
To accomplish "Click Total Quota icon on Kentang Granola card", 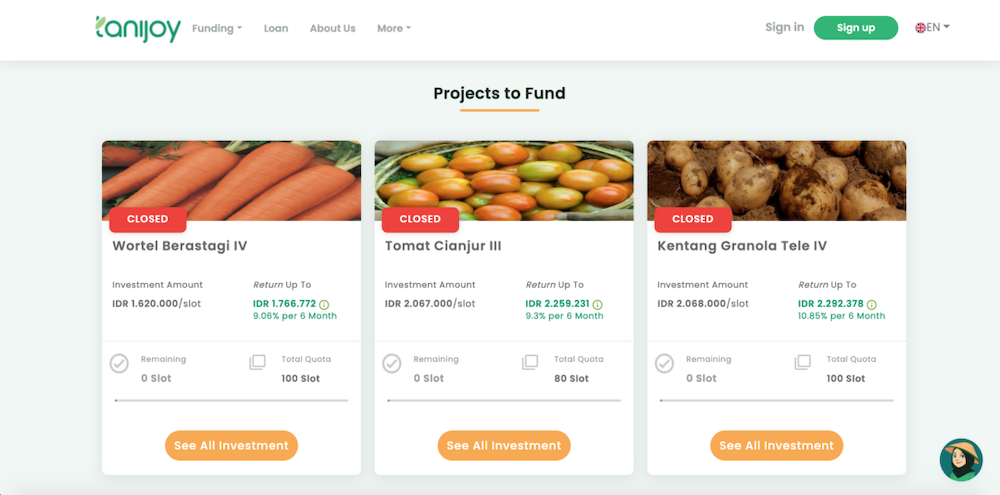I will [x=803, y=363].
